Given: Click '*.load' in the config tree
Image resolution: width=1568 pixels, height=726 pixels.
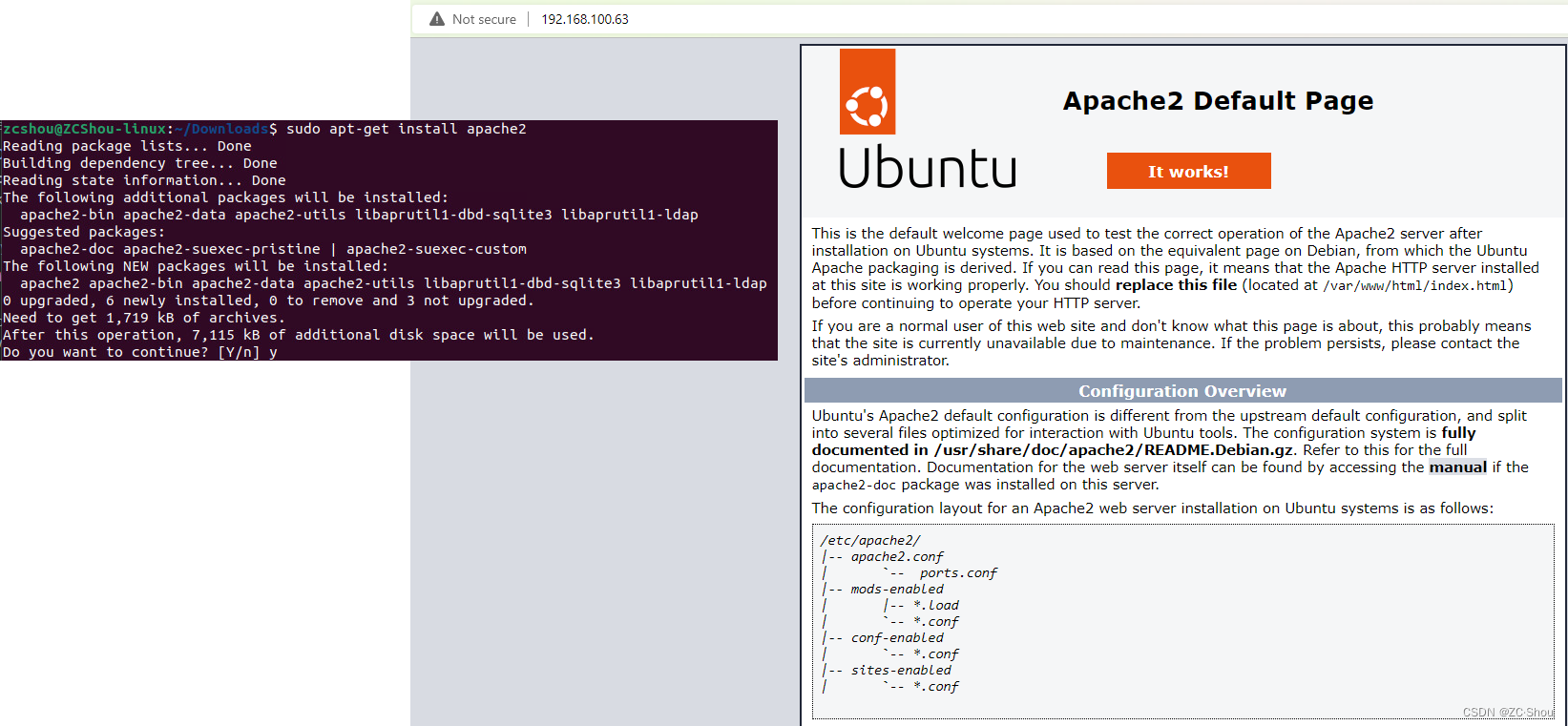Looking at the screenshot, I should click(936, 605).
